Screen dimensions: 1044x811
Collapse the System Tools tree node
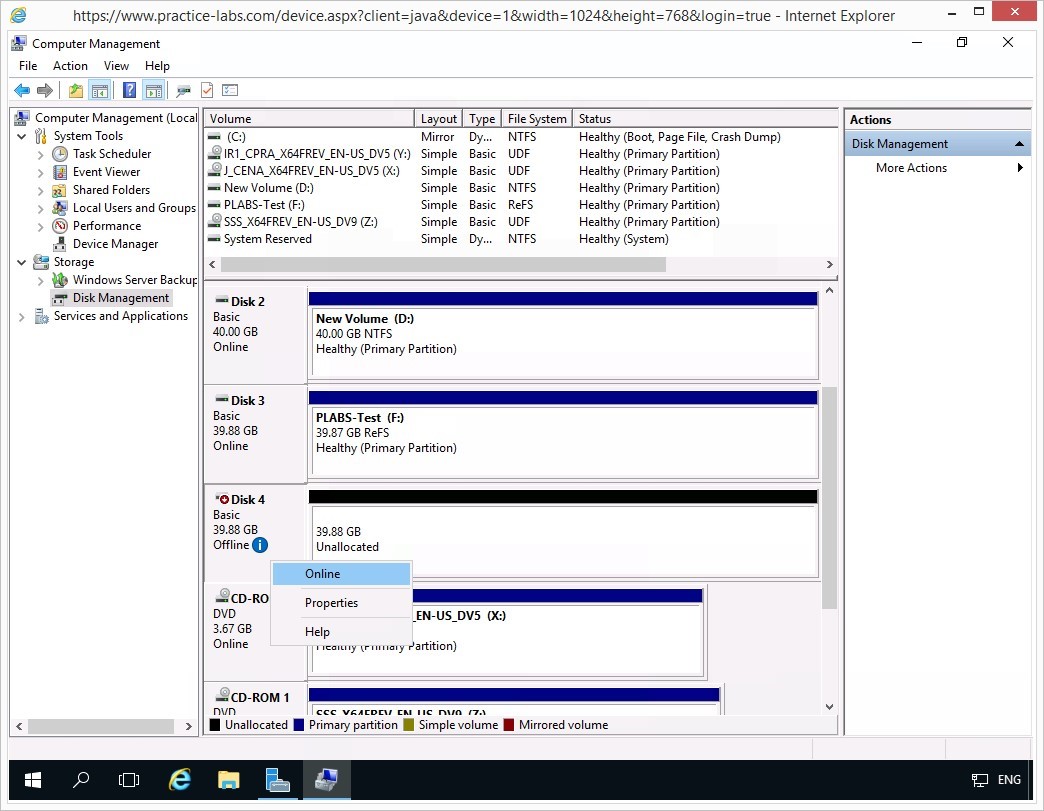(22, 136)
